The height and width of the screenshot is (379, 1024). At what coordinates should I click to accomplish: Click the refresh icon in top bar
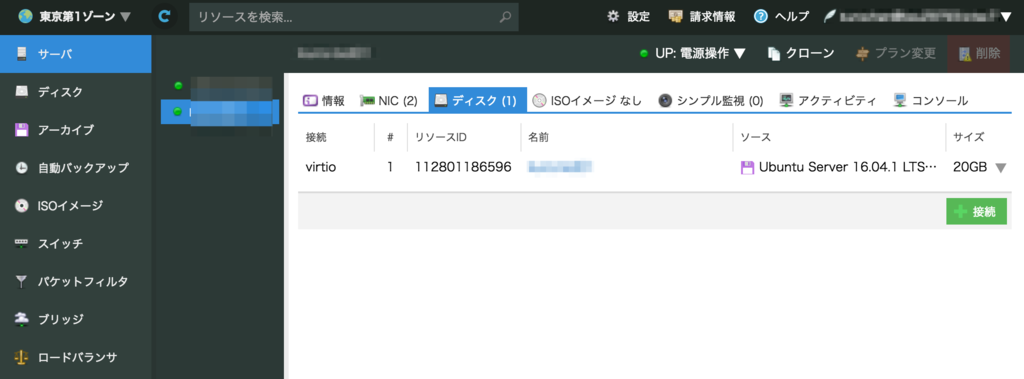pyautogui.click(x=166, y=17)
